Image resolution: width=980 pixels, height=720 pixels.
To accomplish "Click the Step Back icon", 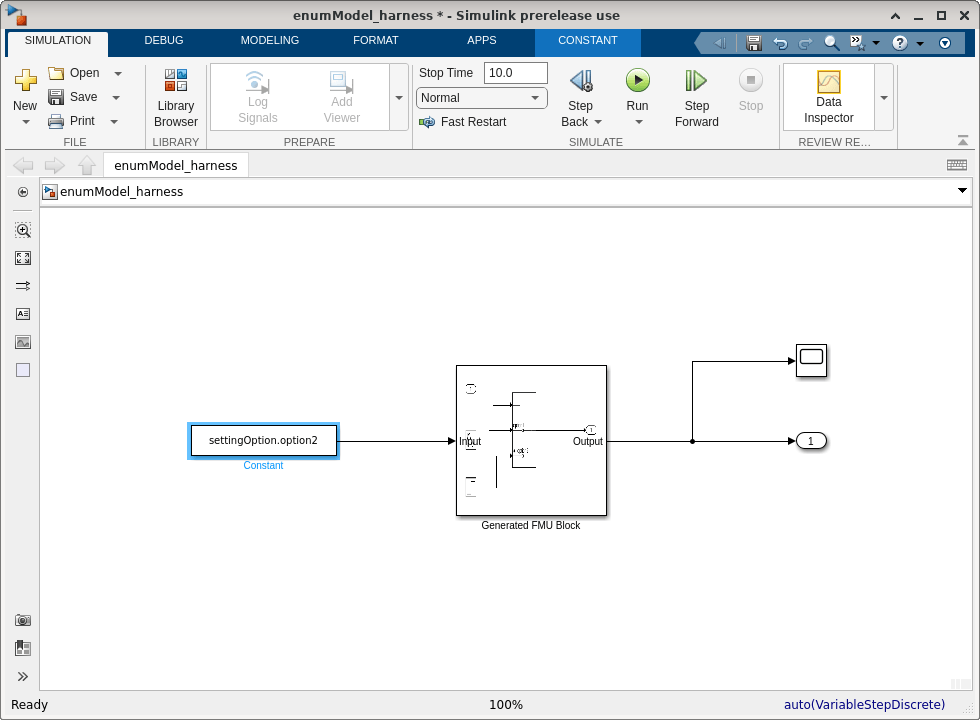I will 581,81.
